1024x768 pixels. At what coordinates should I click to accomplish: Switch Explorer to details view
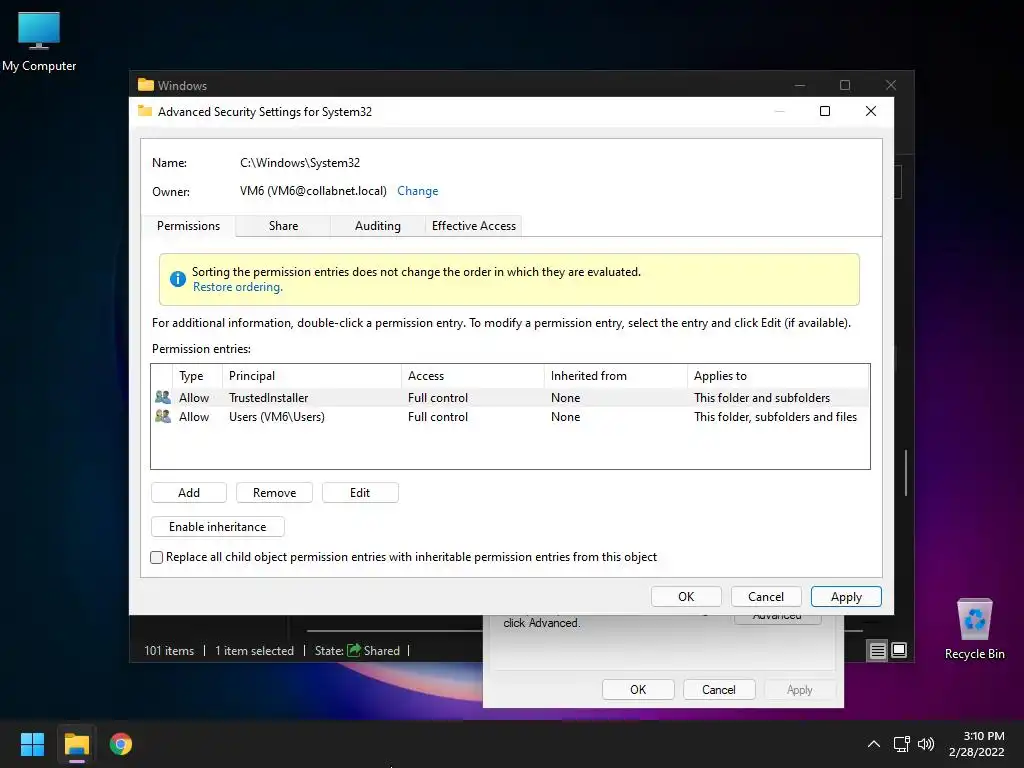coord(877,650)
